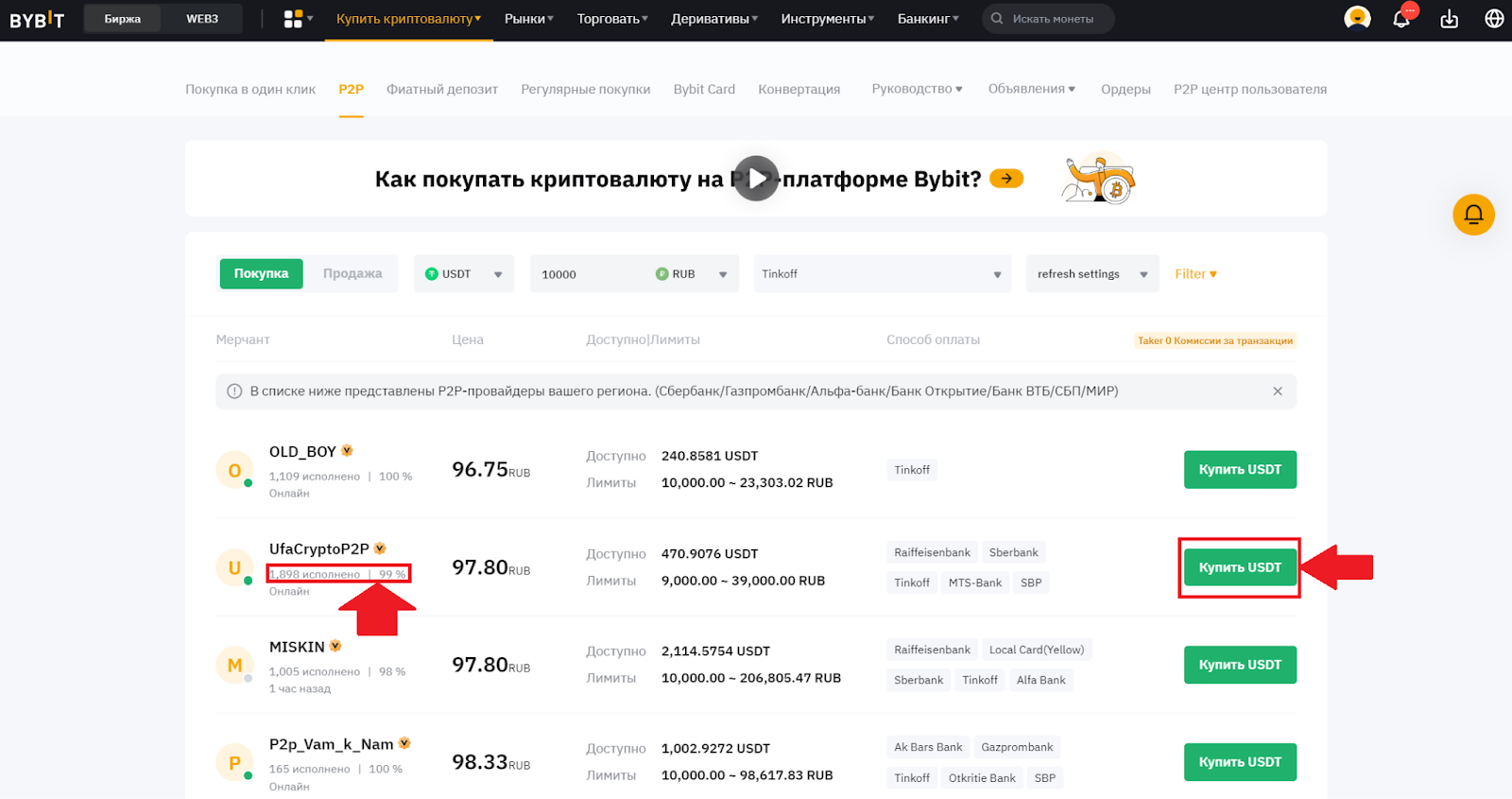This screenshot has height=799, width=1512.
Task: Click P2p_Vam_k_Nam verified badge icon
Action: point(404,743)
